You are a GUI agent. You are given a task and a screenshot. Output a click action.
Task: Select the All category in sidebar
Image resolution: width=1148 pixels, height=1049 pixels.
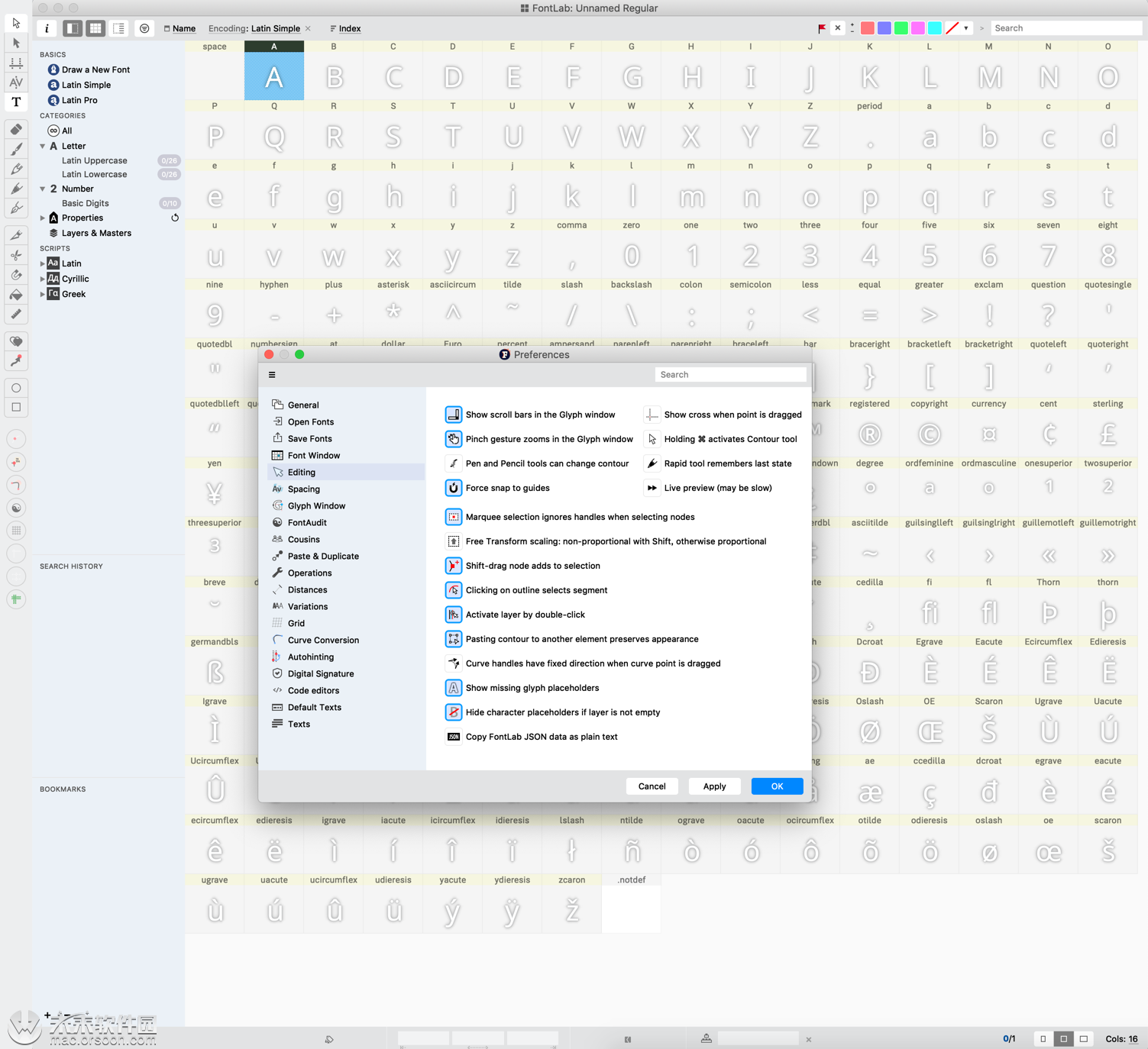coord(67,131)
